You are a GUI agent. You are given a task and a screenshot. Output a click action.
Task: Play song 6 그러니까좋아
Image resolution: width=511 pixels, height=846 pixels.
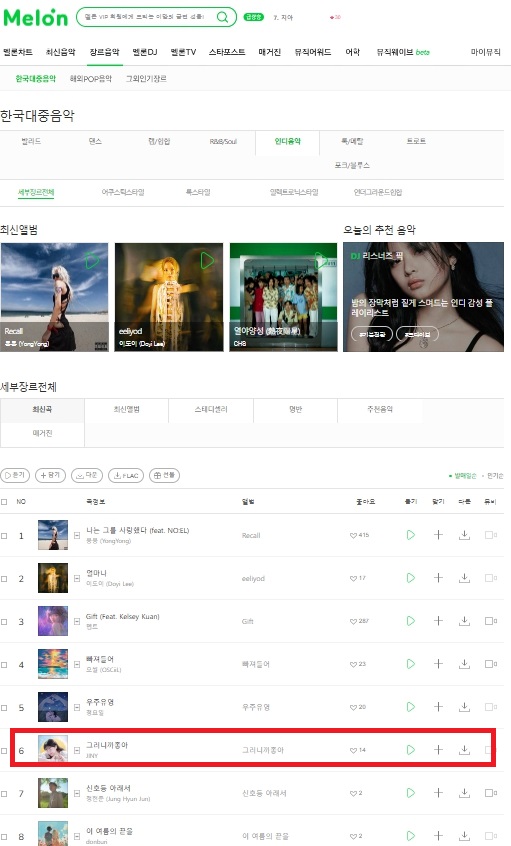411,750
